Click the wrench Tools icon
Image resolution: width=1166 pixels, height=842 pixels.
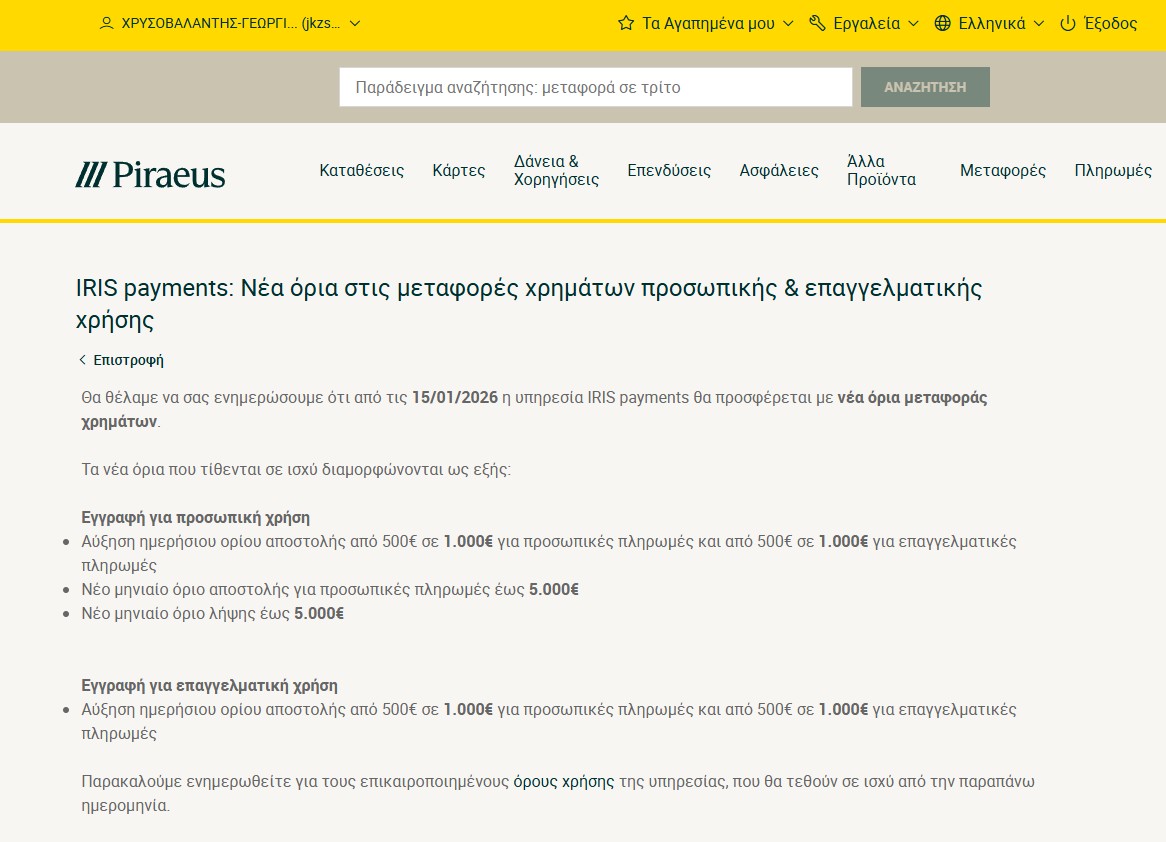click(x=817, y=23)
